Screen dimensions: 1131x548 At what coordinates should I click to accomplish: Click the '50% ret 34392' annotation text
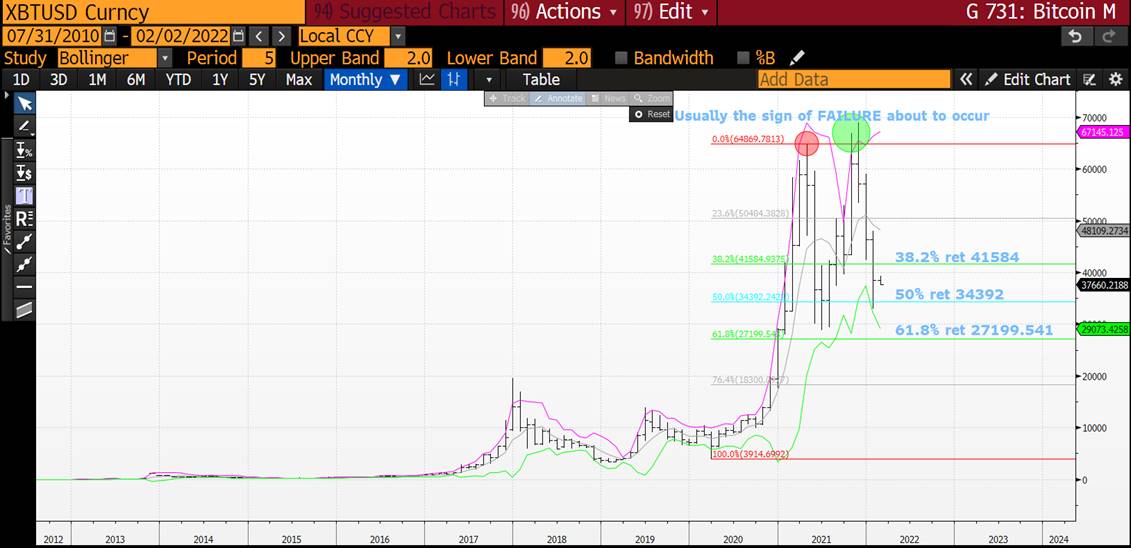click(949, 294)
